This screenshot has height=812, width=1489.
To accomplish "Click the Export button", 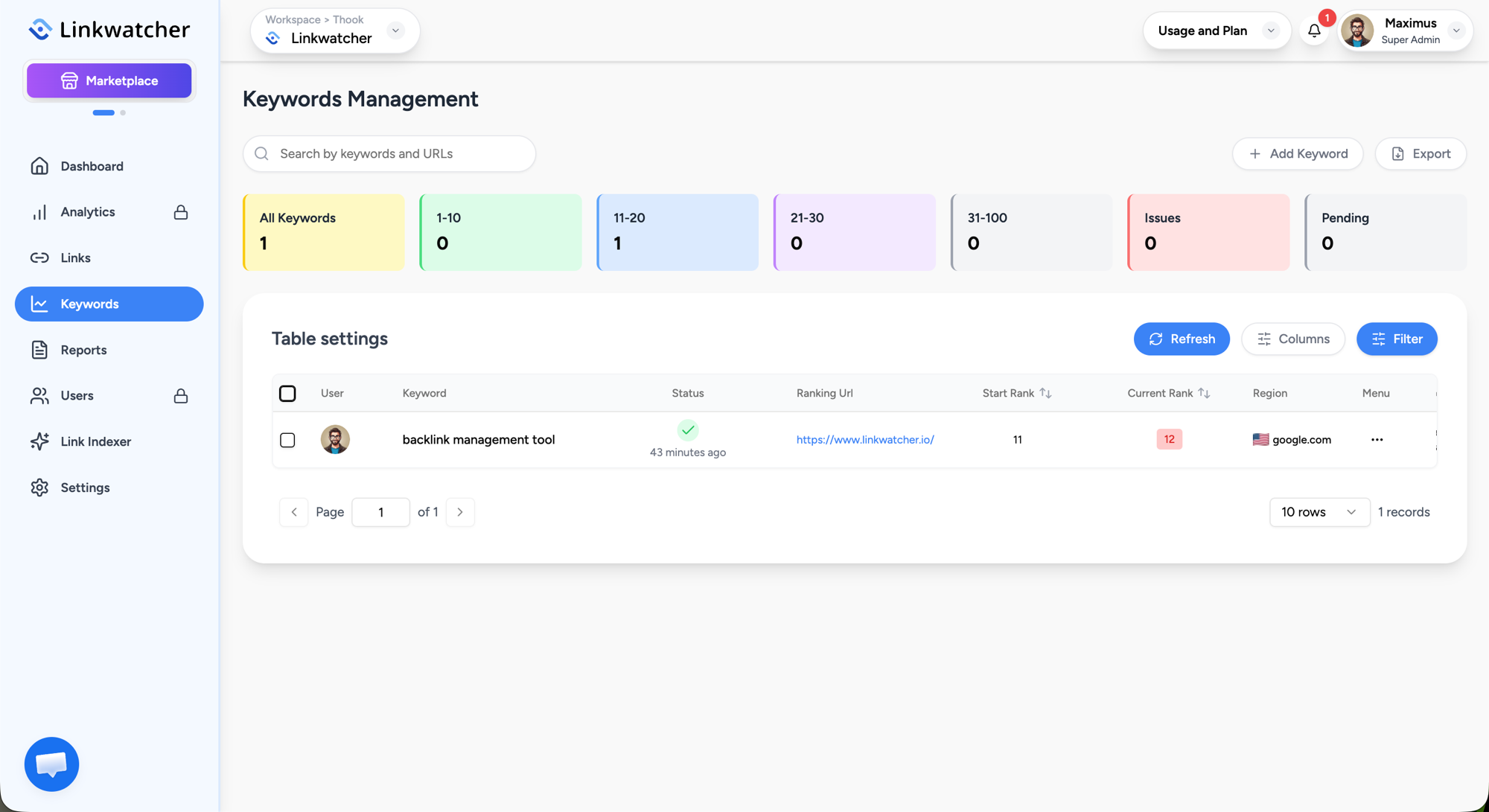I will 1421,153.
